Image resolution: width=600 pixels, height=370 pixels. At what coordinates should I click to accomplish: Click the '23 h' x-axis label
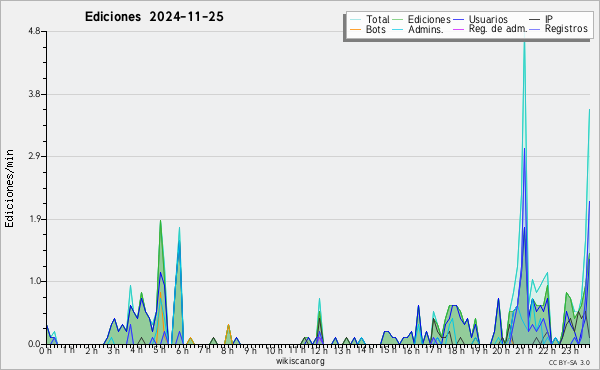tap(569, 351)
